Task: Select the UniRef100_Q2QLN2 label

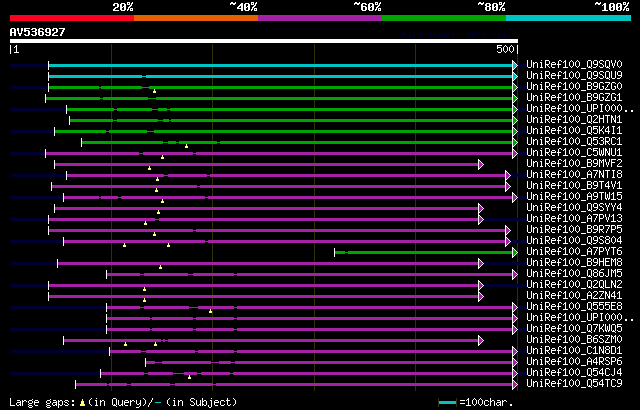Action: point(574,285)
